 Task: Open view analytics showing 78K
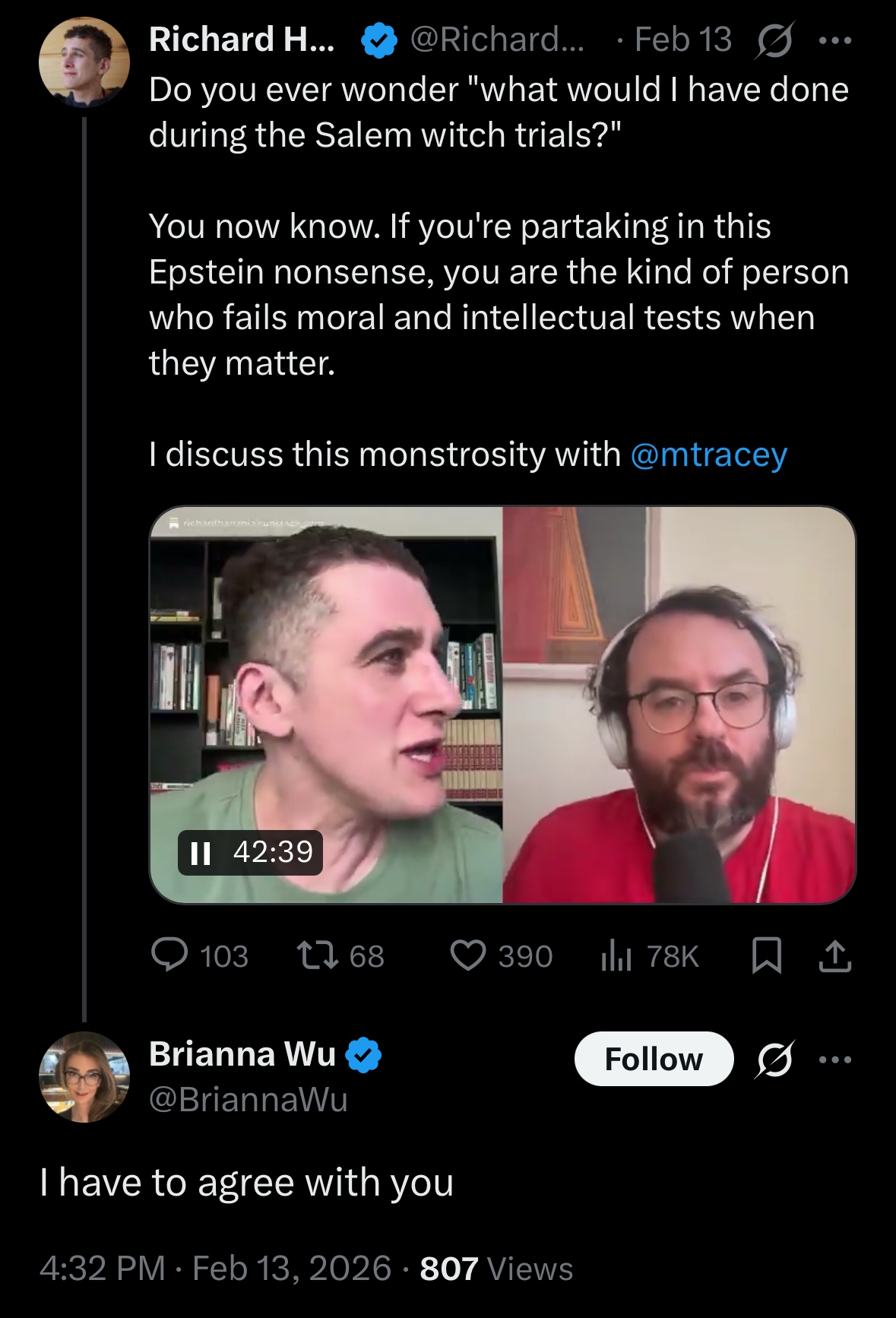click(x=616, y=955)
